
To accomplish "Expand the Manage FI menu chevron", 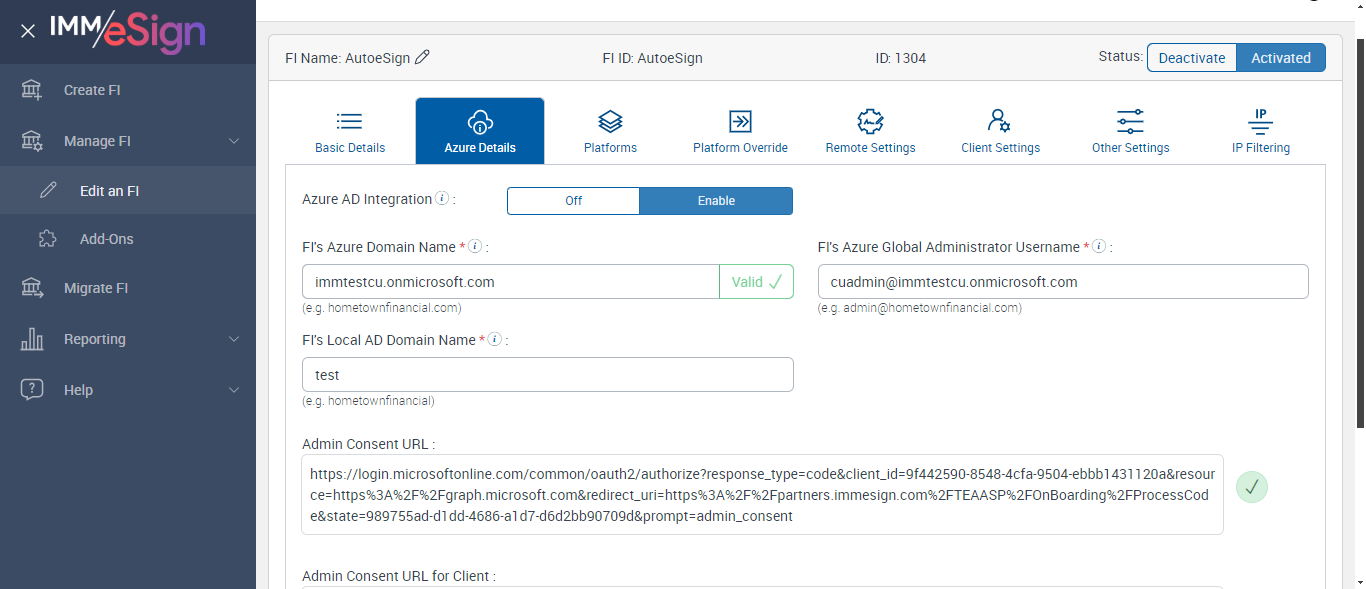I will 234,141.
